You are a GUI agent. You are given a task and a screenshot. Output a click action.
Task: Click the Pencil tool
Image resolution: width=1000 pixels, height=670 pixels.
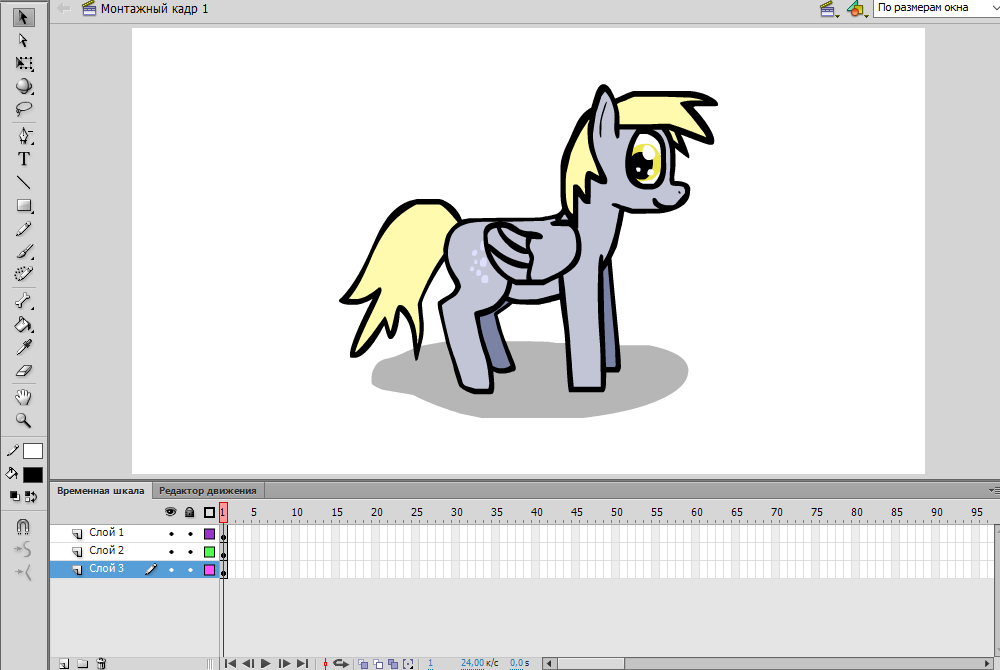tap(24, 229)
